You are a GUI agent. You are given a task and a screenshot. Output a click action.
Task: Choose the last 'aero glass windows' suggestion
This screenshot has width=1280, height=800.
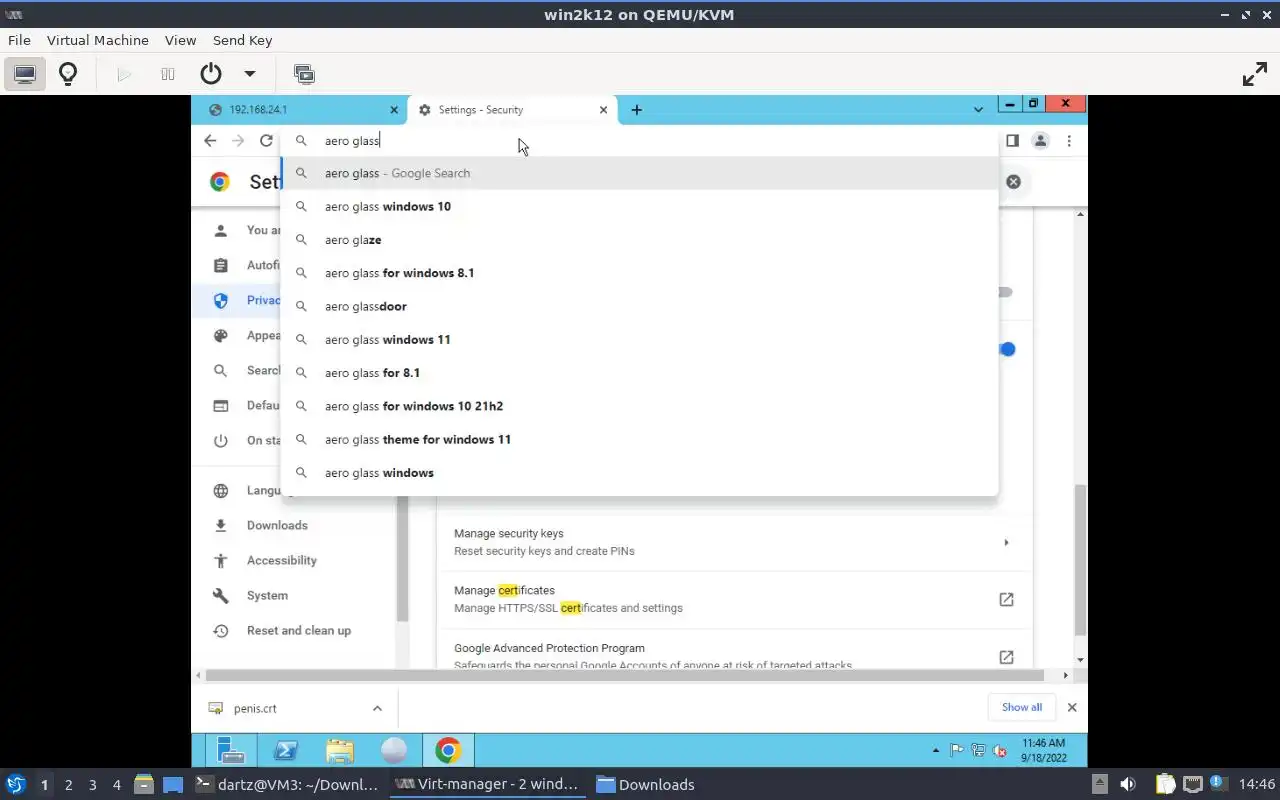(x=640, y=473)
